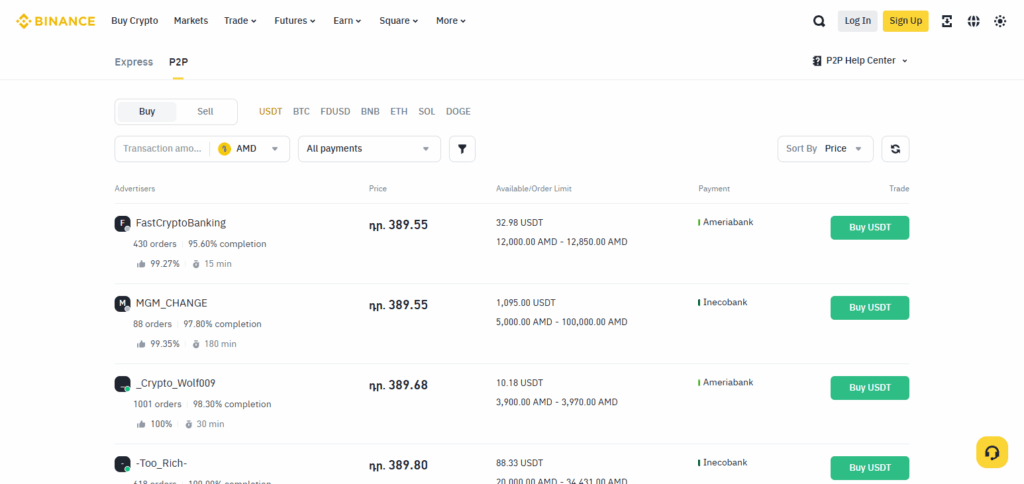Click timer icon beside 30 min
The height and width of the screenshot is (484, 1024).
coord(188,425)
